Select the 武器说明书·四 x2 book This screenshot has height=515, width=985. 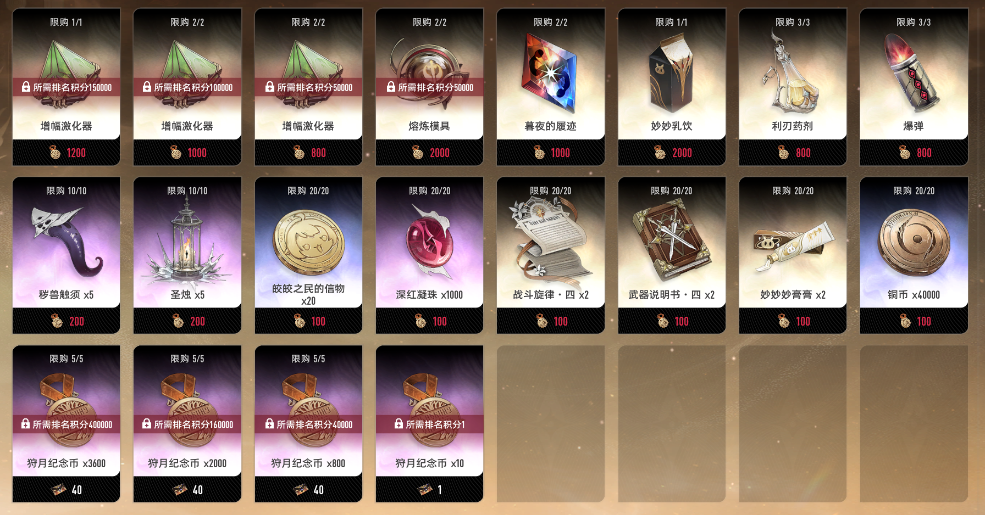coord(672,255)
